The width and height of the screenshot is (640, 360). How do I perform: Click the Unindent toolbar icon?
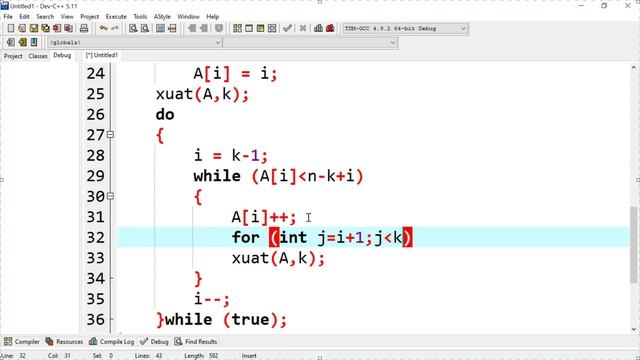203,28
